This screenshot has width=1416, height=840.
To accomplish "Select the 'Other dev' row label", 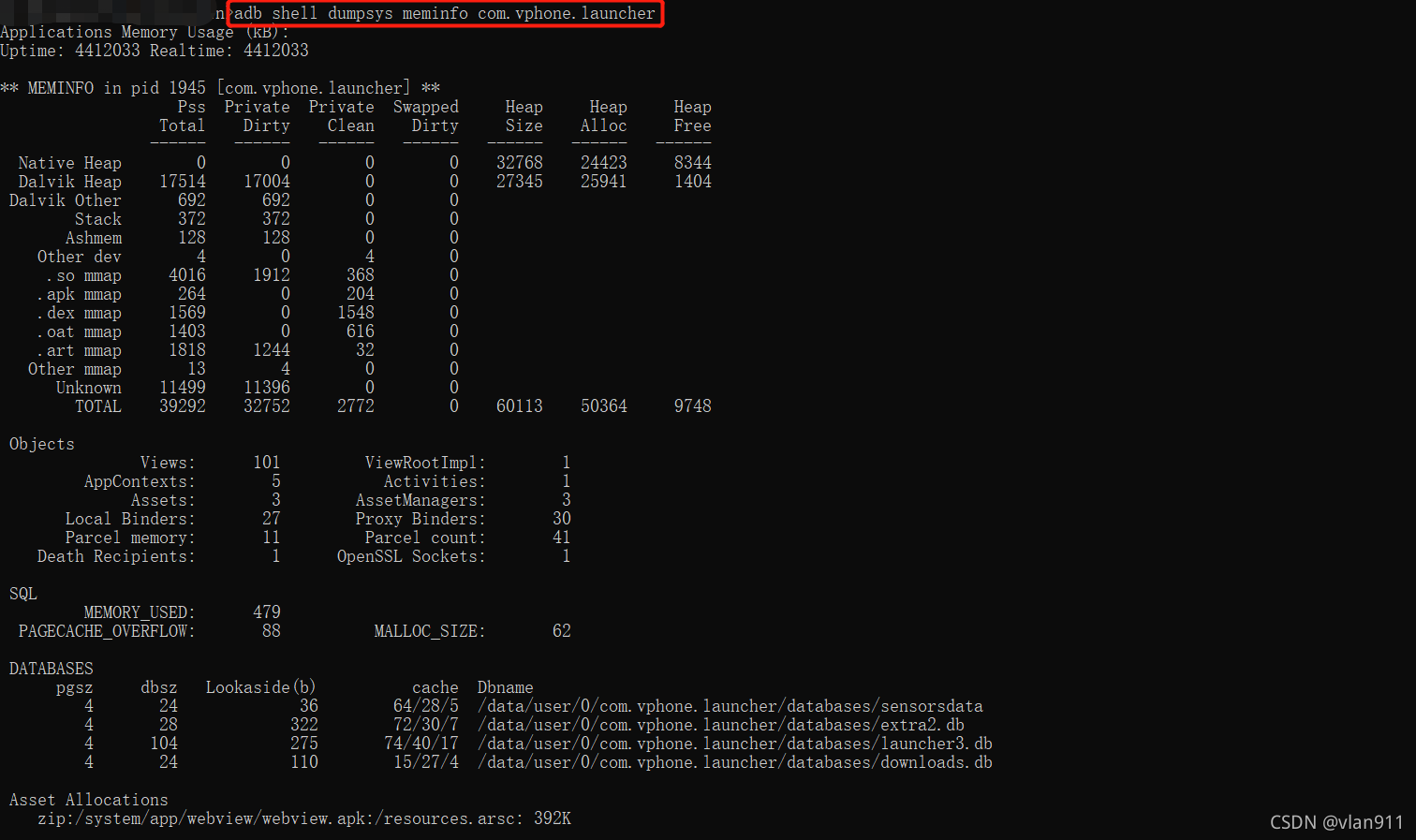I will point(80,257).
